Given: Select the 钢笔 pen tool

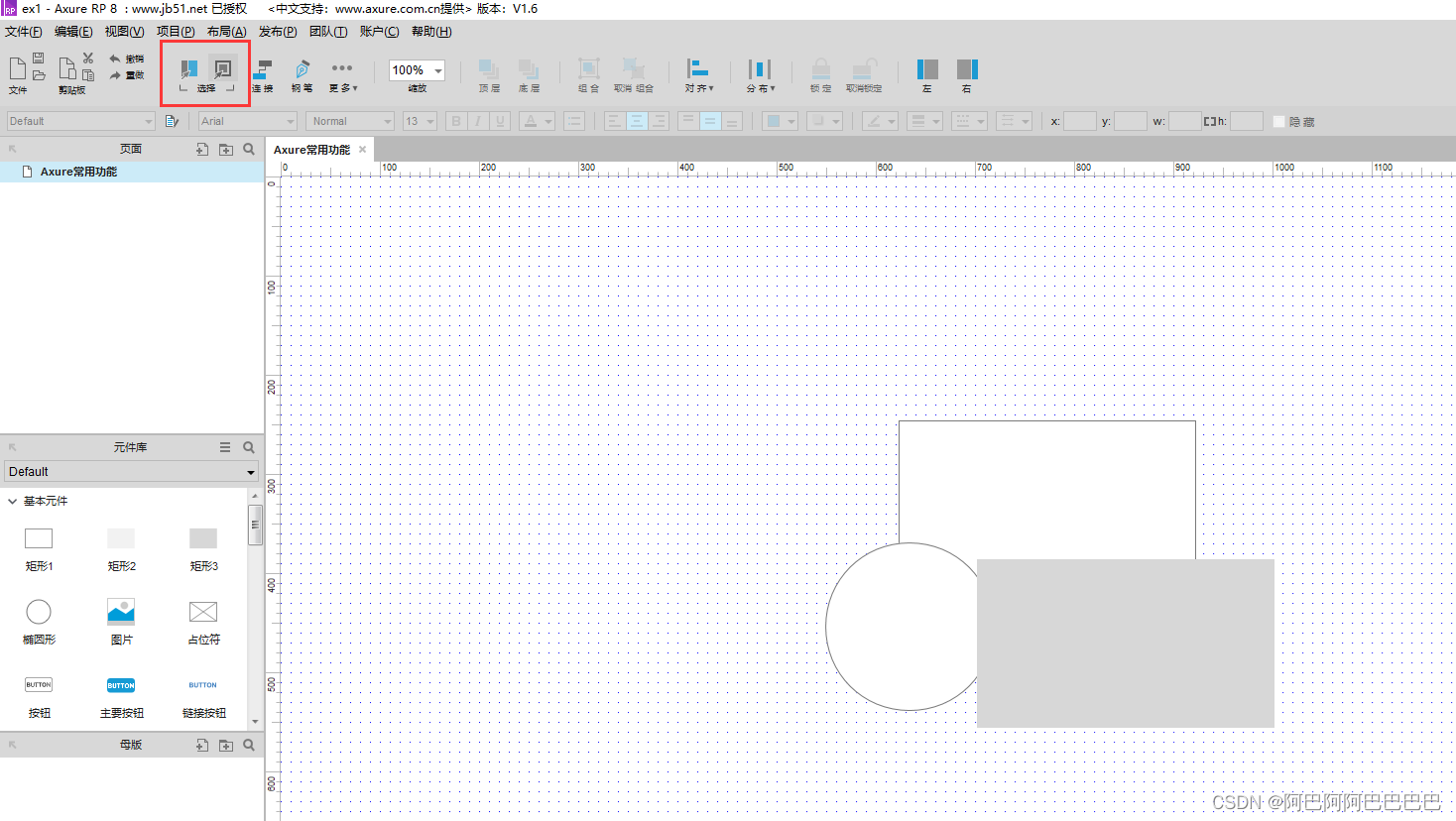Looking at the screenshot, I should [x=302, y=75].
